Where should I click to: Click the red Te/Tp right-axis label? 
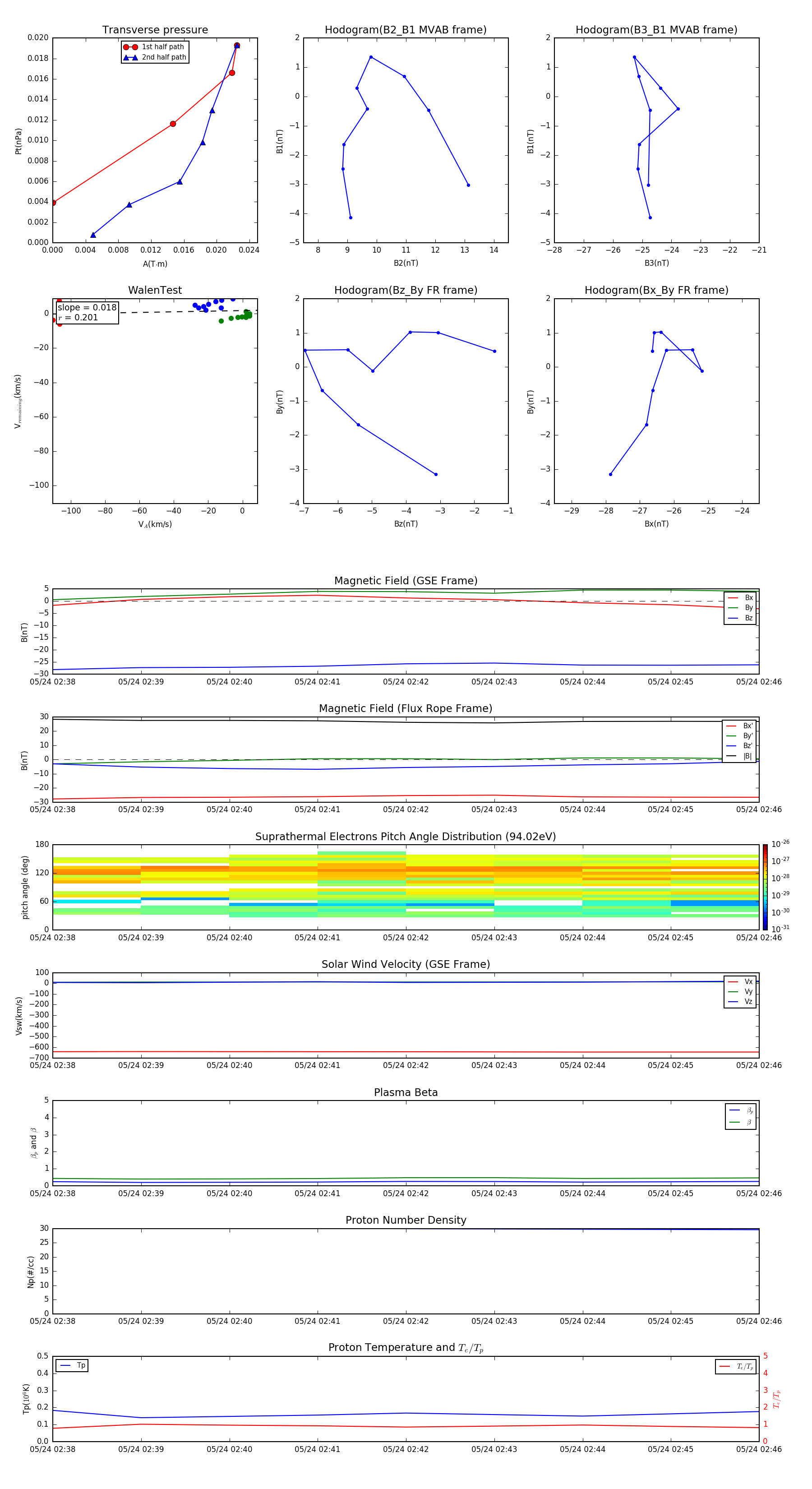pos(777,1399)
